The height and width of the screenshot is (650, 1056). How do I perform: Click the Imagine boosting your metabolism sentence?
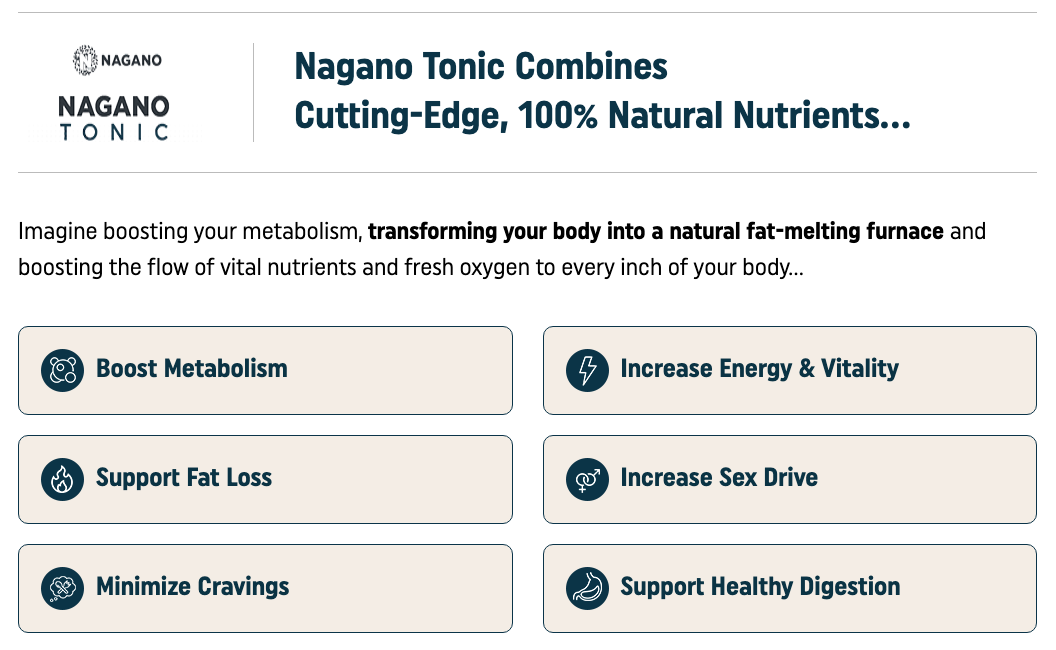pyautogui.click(x=191, y=231)
